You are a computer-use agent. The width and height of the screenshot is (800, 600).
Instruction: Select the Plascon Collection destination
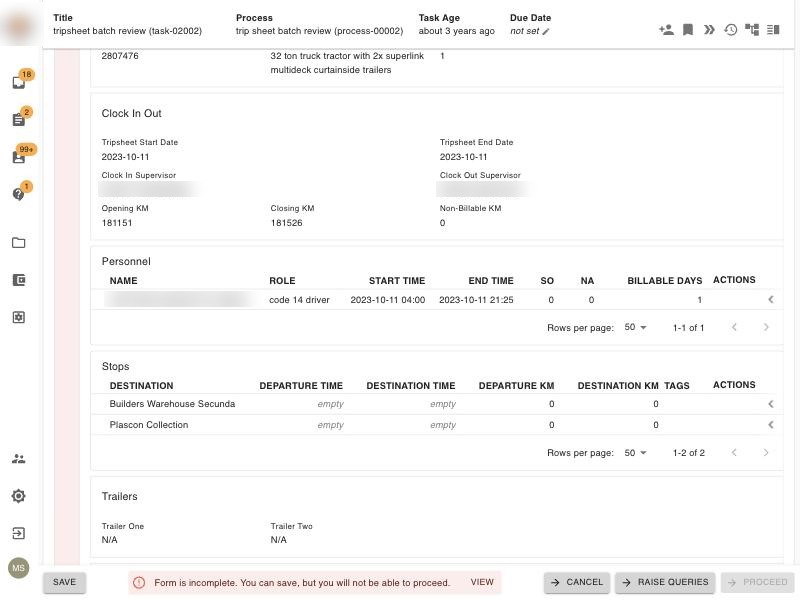click(x=149, y=425)
